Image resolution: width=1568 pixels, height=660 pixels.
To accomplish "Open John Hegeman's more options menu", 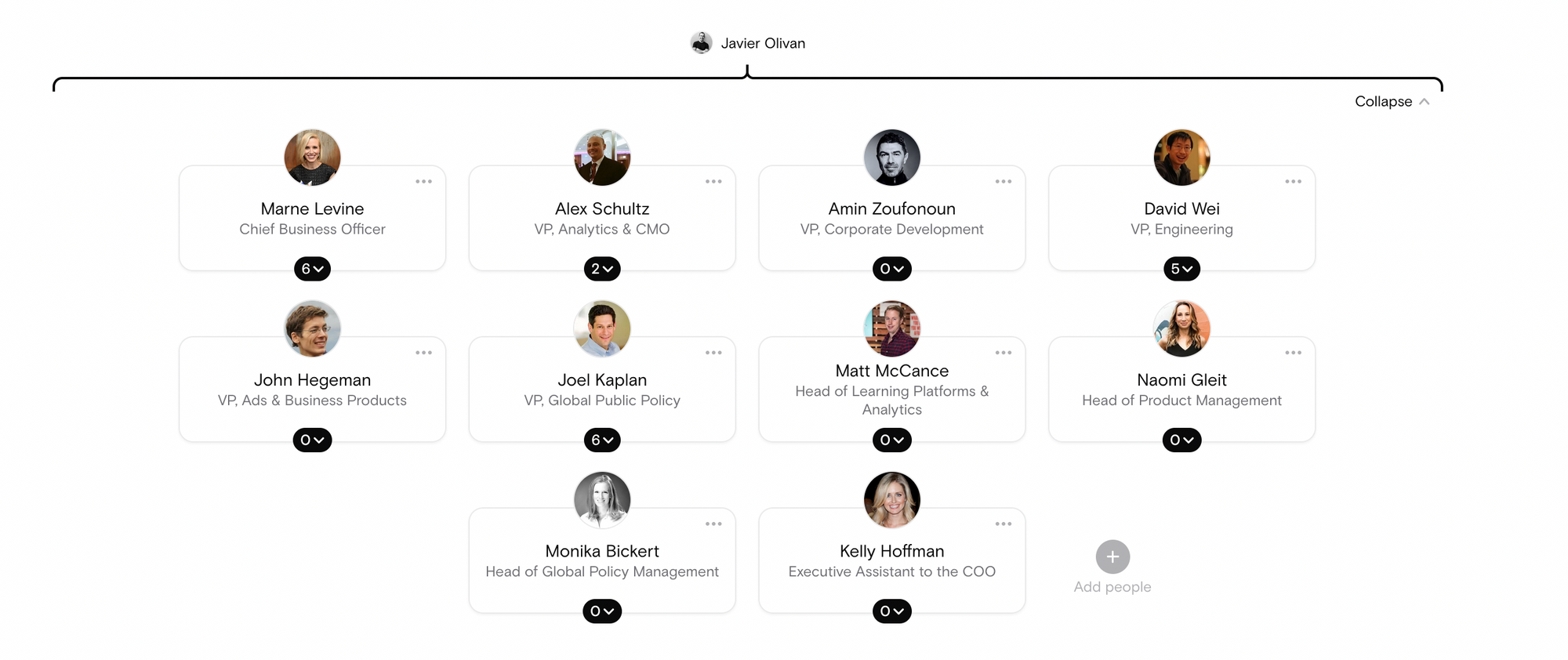I will [423, 352].
